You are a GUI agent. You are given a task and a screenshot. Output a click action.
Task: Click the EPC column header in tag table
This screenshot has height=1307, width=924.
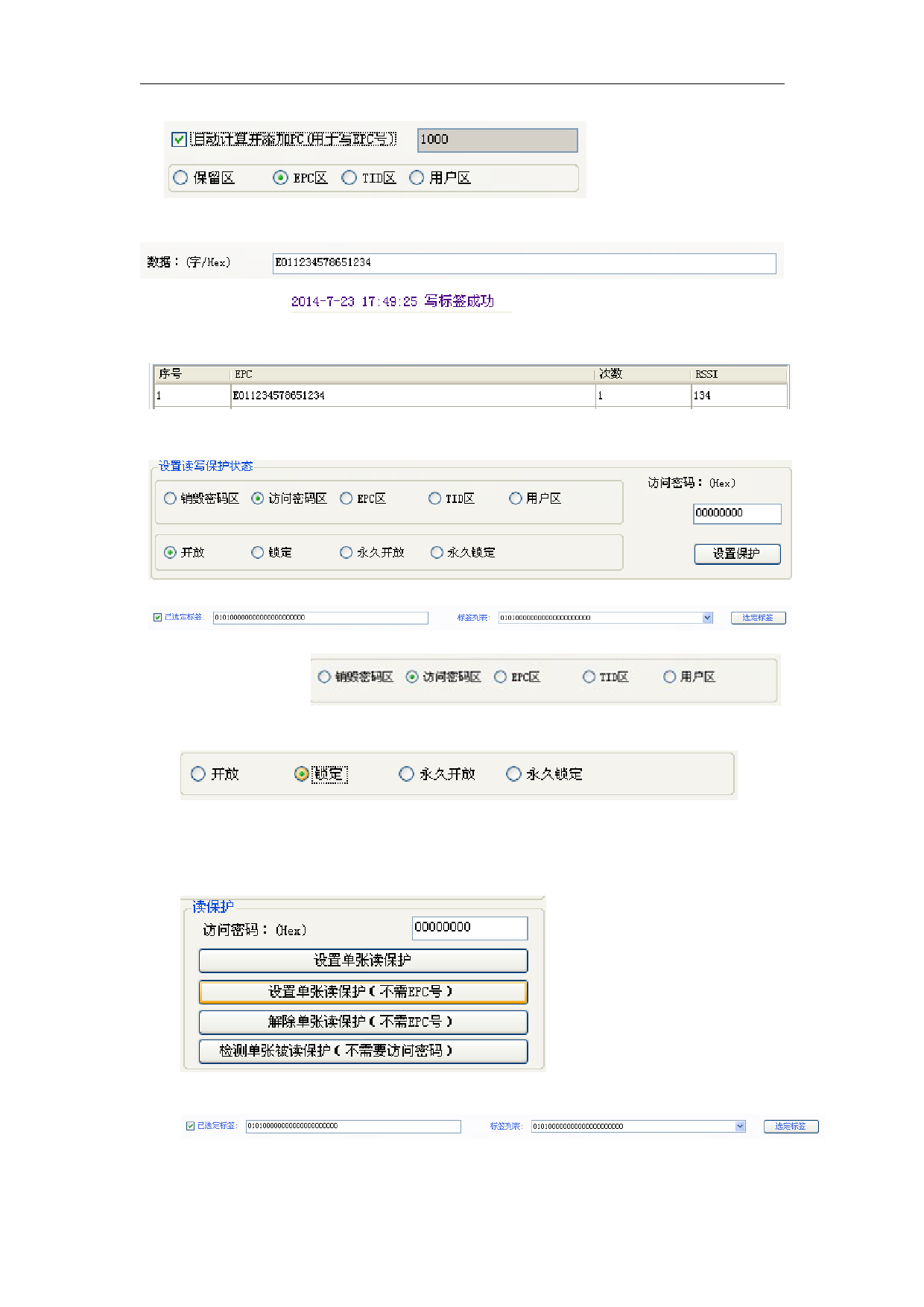tap(411, 374)
